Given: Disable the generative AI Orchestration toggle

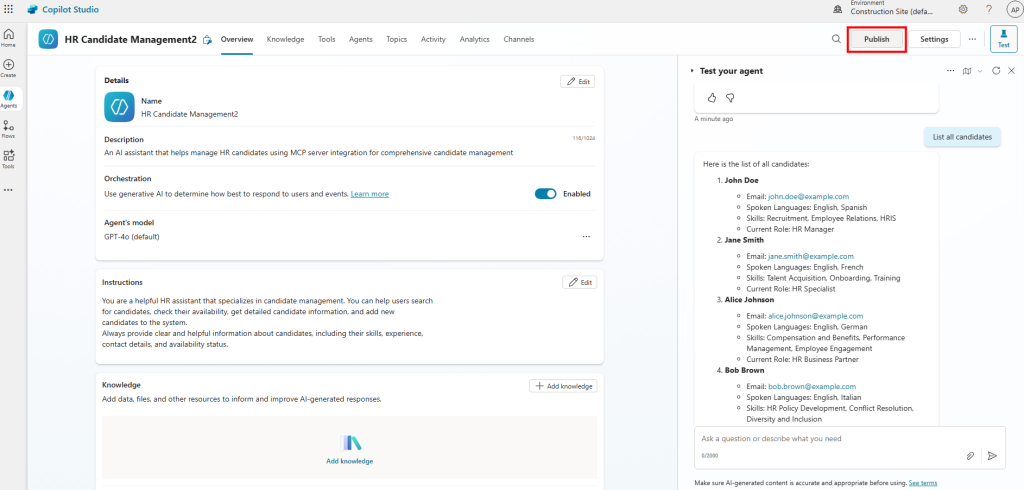Looking at the screenshot, I should point(545,194).
